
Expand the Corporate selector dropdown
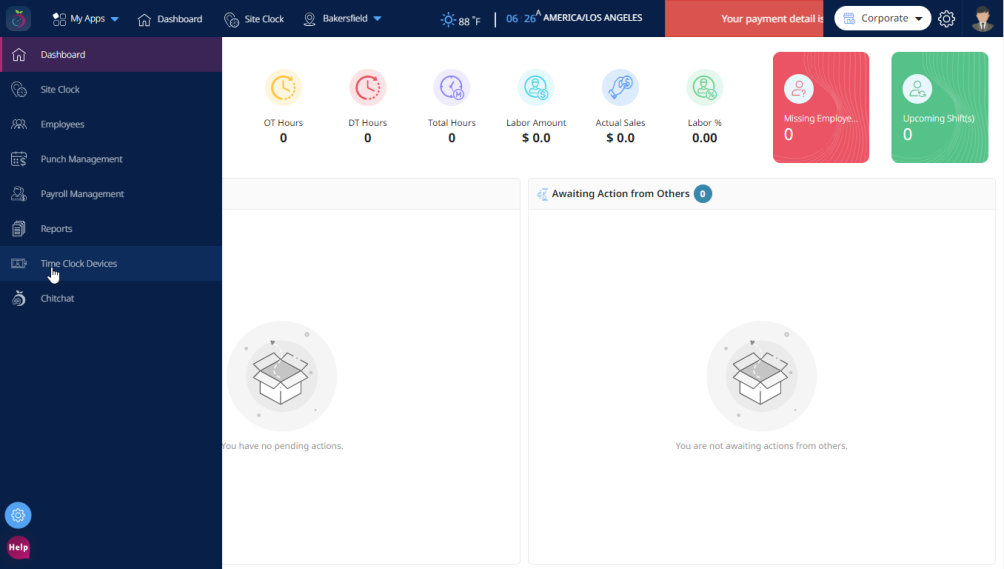pos(882,19)
